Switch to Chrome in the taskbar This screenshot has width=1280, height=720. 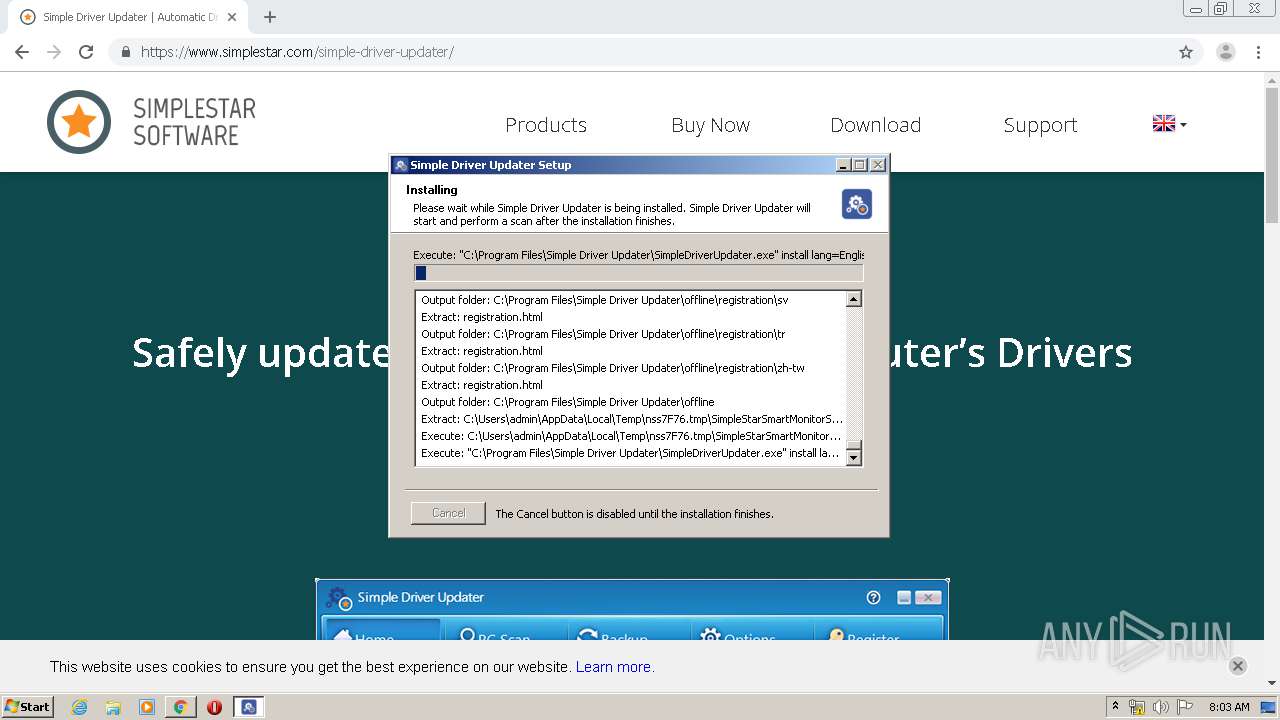180,707
